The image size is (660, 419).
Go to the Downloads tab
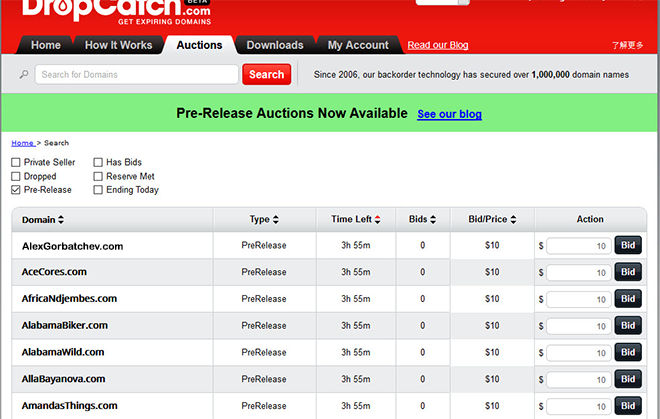274,45
